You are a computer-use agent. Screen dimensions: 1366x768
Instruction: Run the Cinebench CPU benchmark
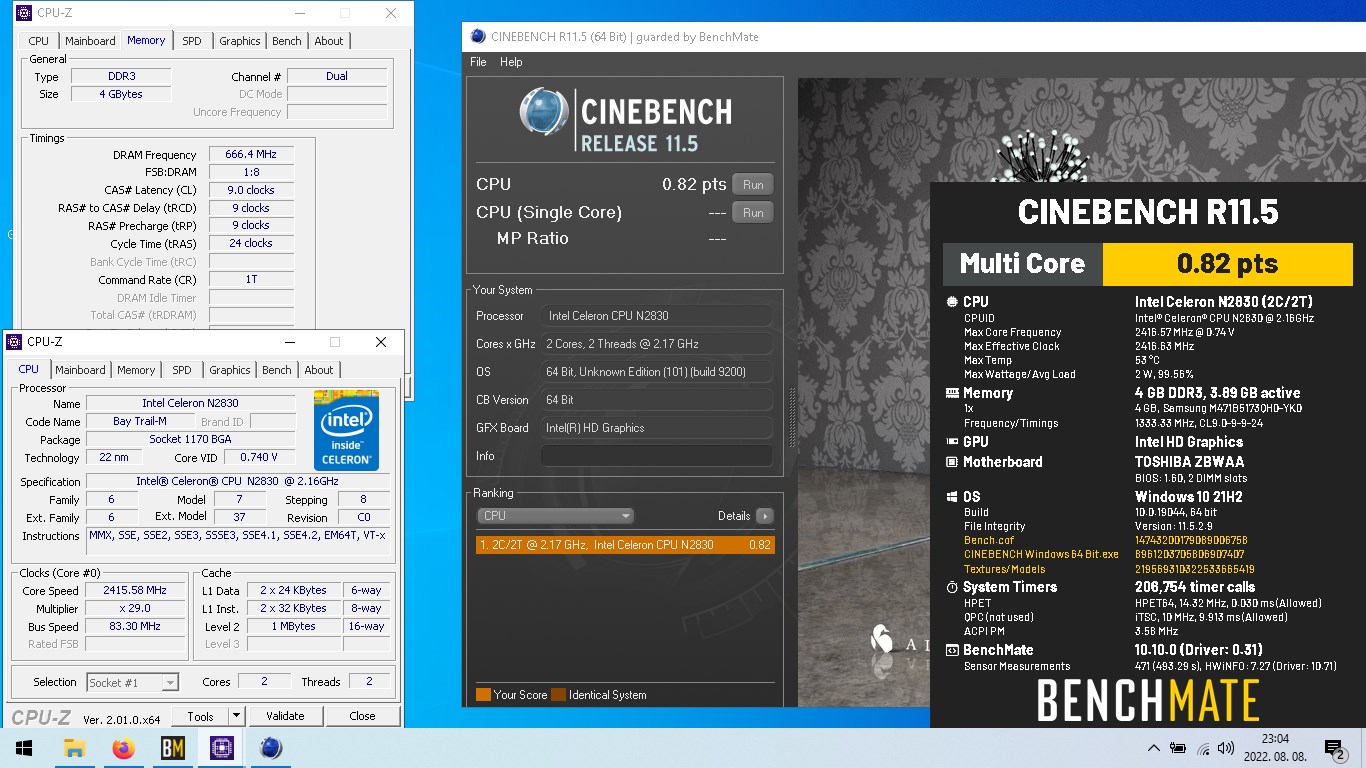[x=753, y=185]
